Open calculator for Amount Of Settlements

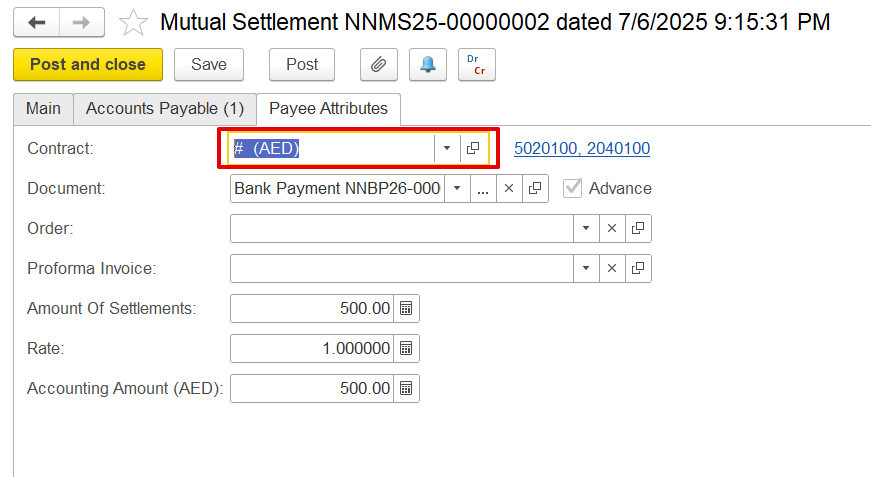406,308
